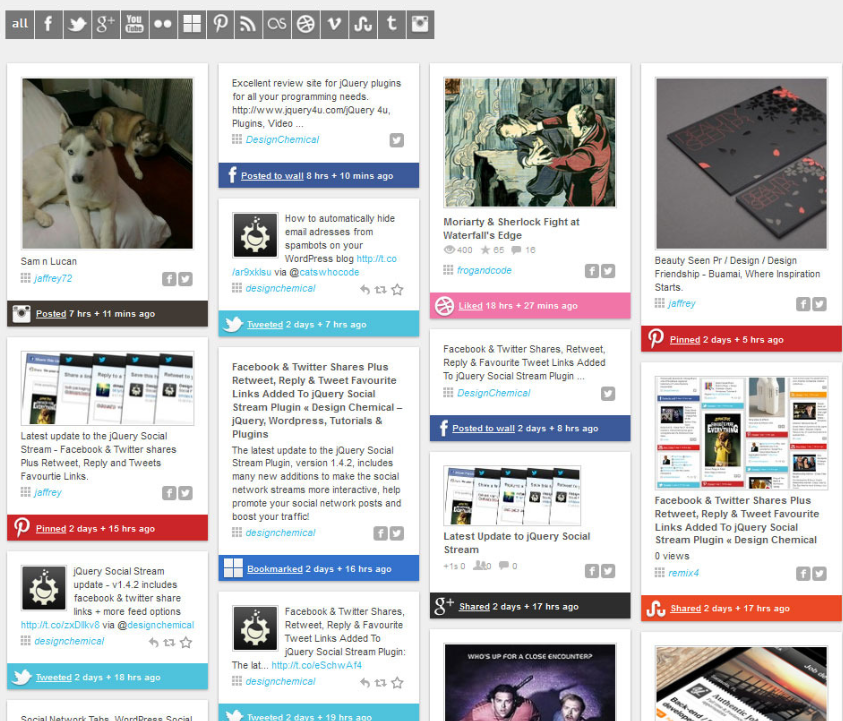This screenshot has width=843, height=721.
Task: Share 'Beauty Seen Pr' pin on Facebook
Action: coord(803,304)
